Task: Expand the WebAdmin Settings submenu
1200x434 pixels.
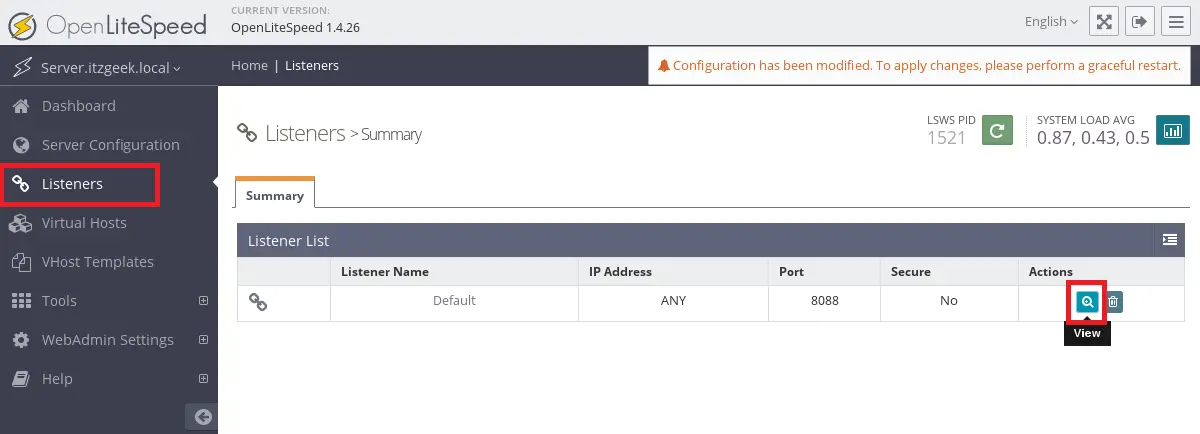Action: click(x=203, y=339)
